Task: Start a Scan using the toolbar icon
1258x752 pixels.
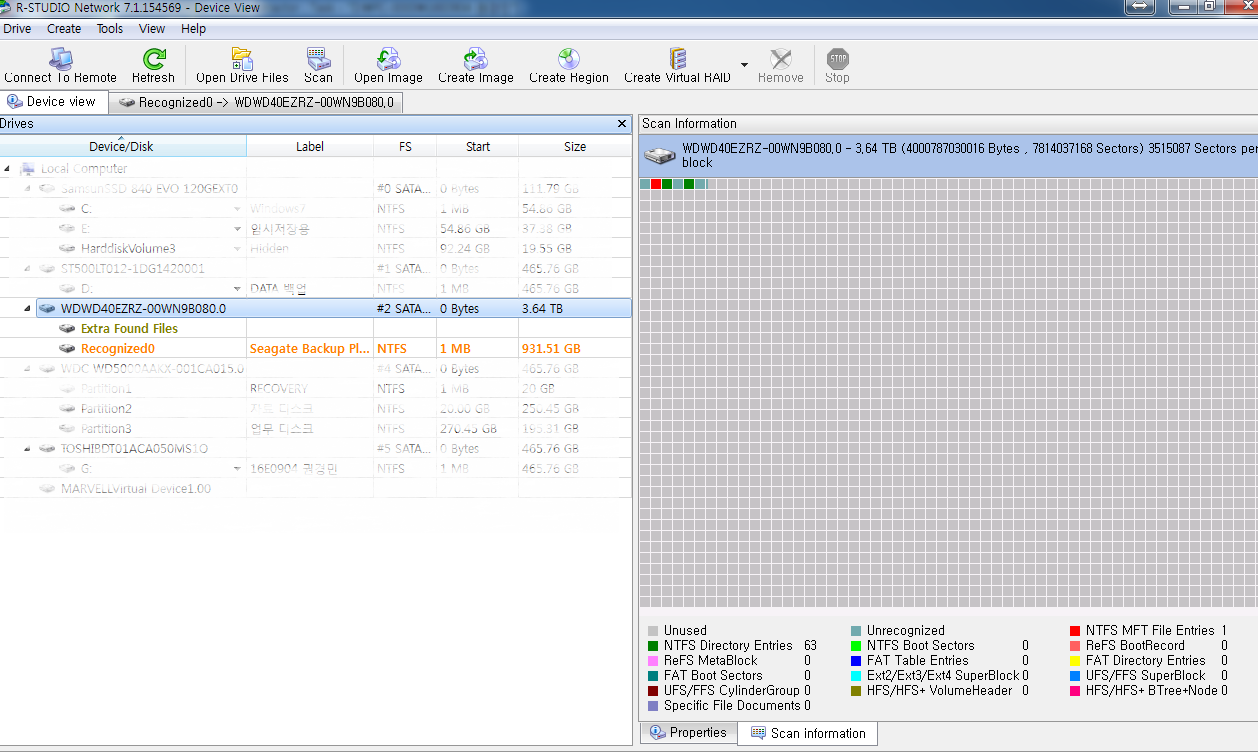Action: point(318,59)
